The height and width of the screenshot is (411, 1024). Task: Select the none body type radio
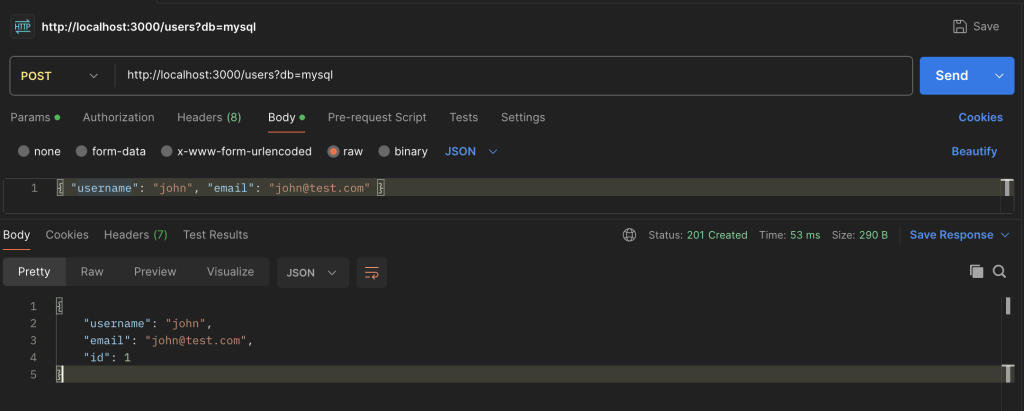point(24,152)
